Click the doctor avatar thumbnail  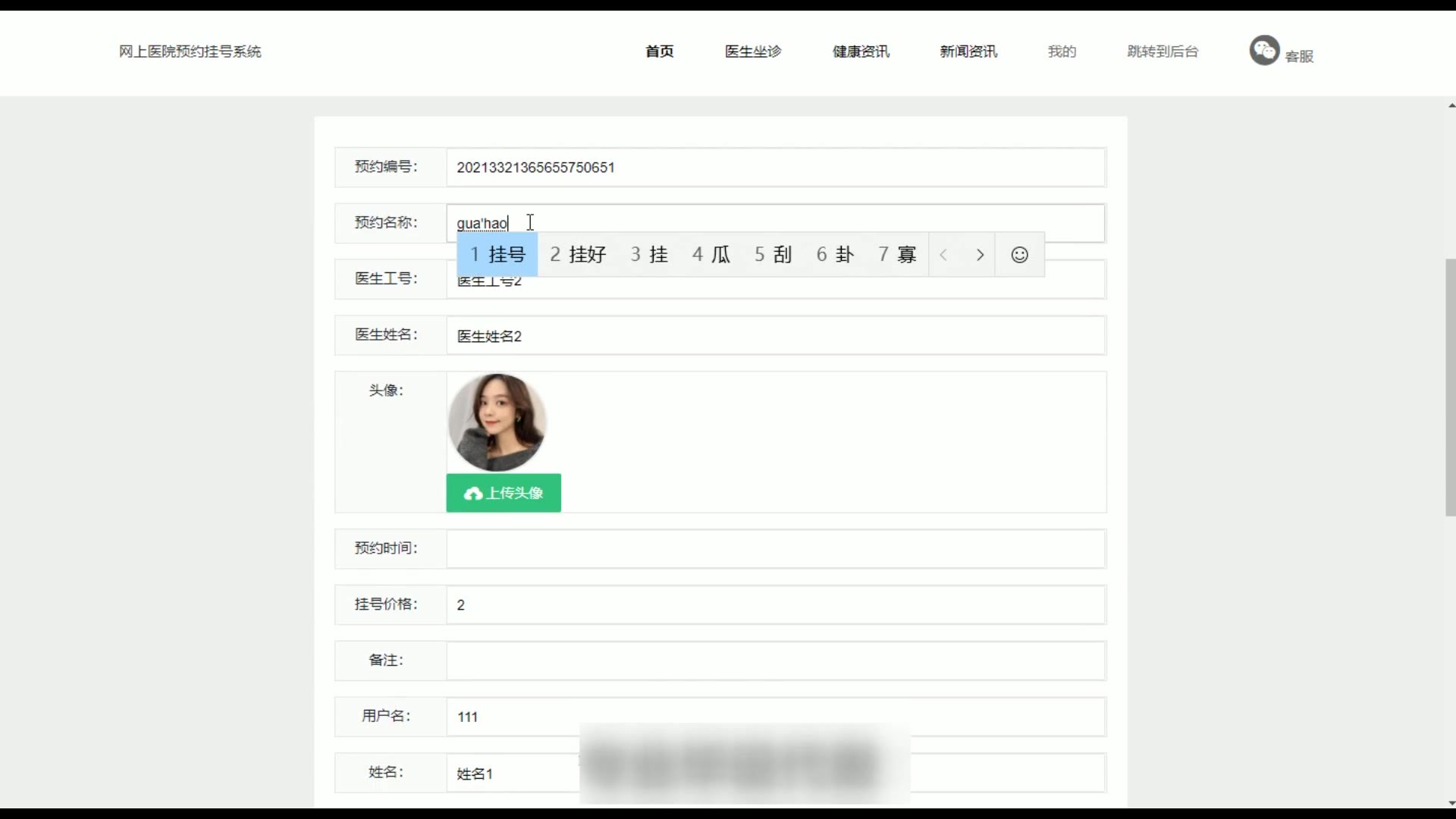[x=497, y=422]
